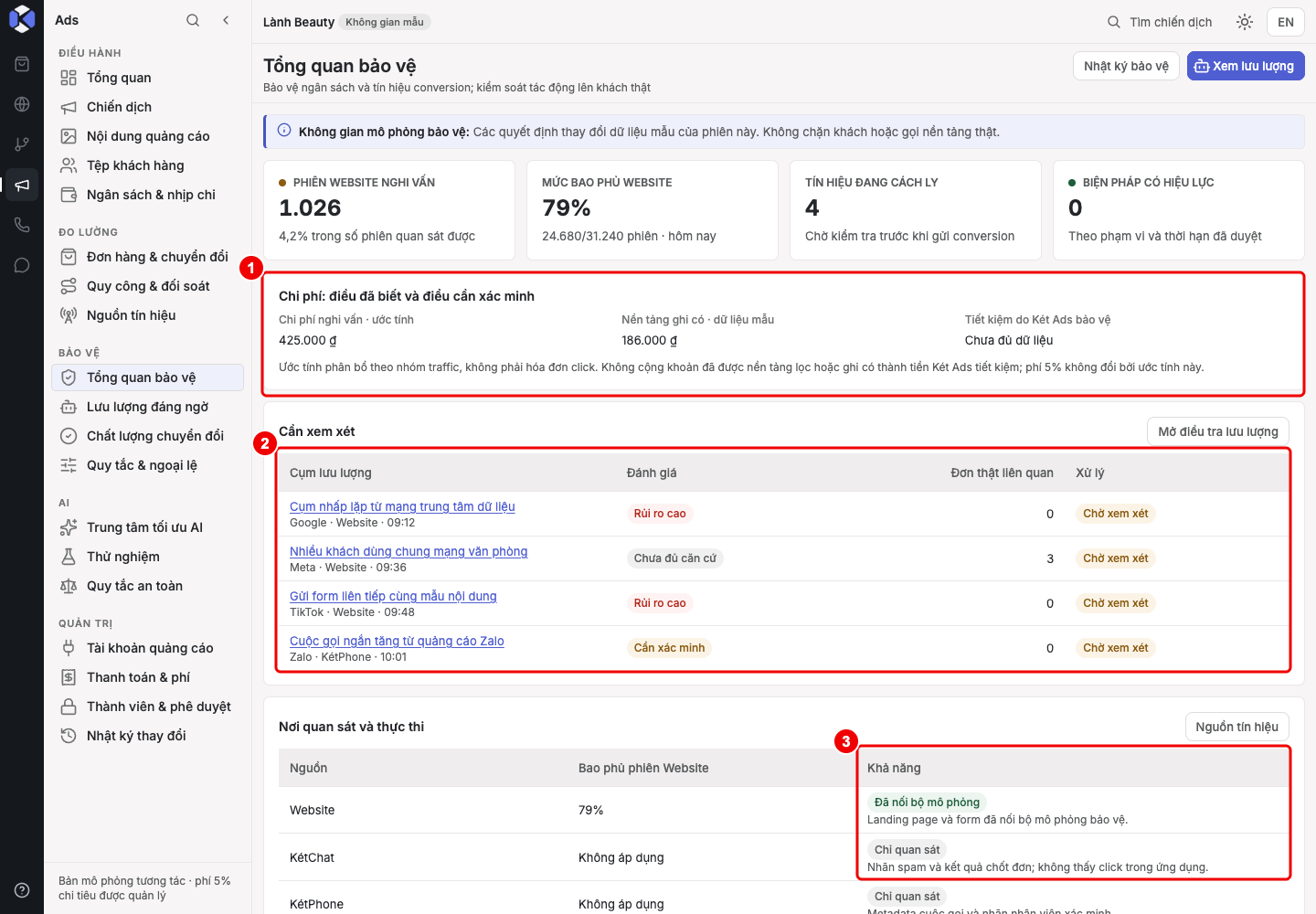Click the help question mark icon
1316x914 pixels.
(x=22, y=890)
